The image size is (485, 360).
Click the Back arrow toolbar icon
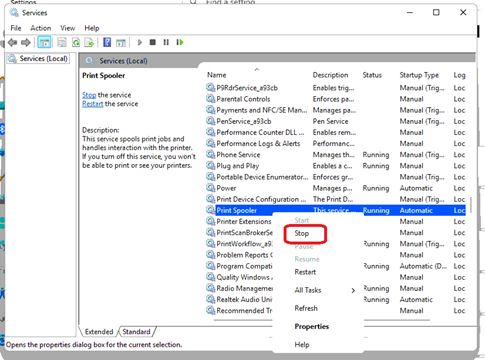(13, 42)
